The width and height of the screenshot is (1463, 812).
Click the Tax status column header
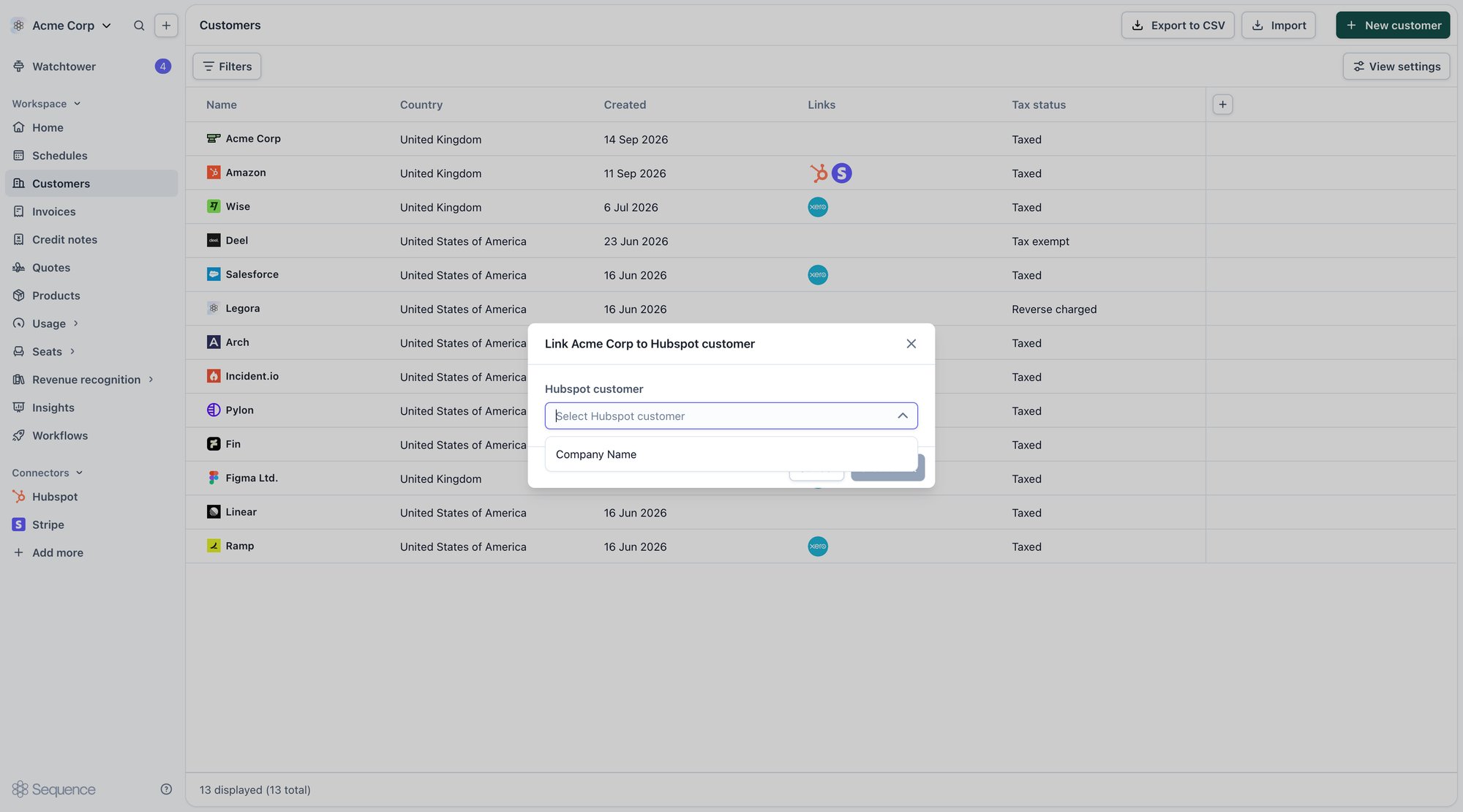tap(1039, 105)
